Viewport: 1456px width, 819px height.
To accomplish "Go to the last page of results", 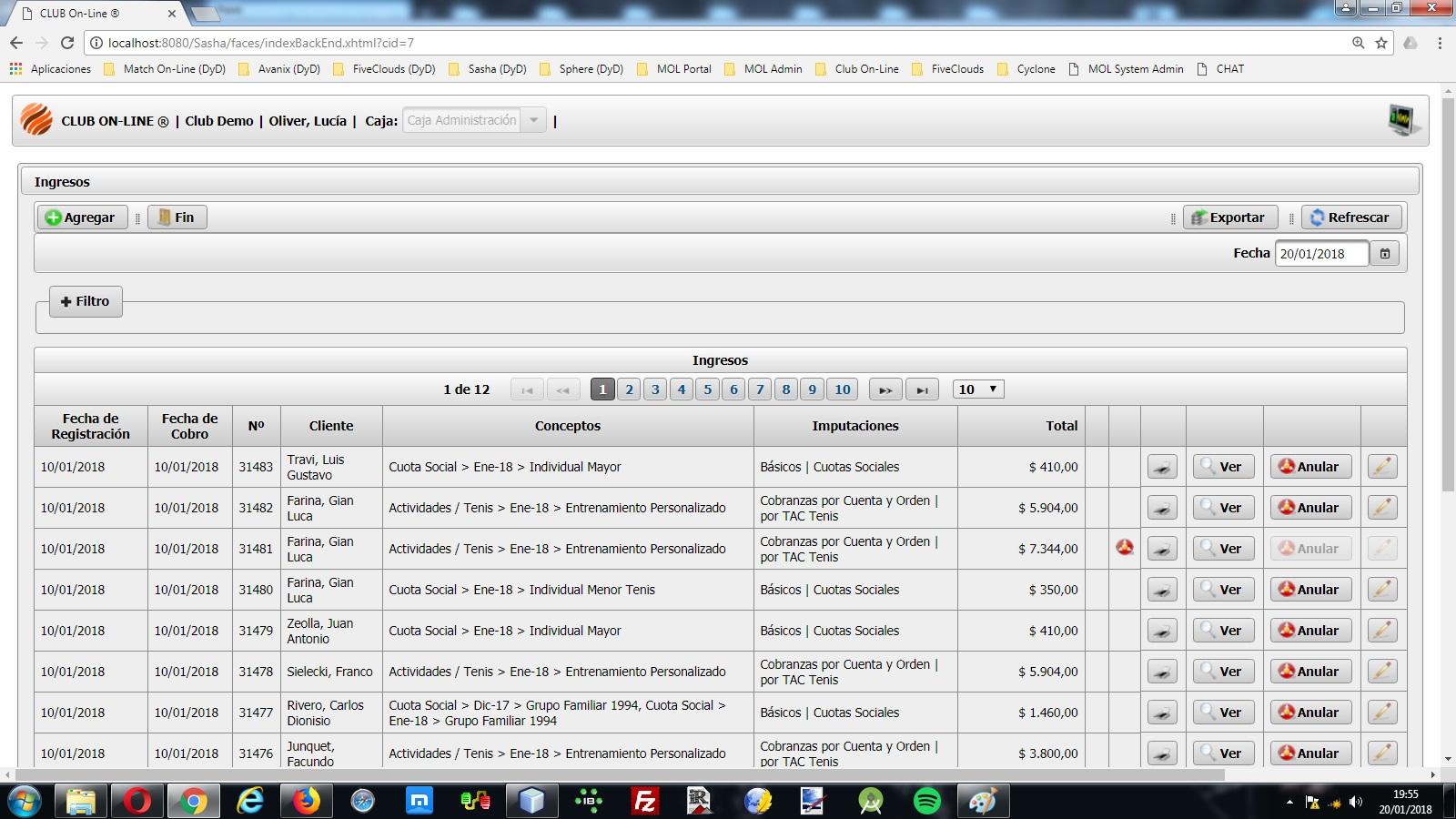I will click(922, 389).
